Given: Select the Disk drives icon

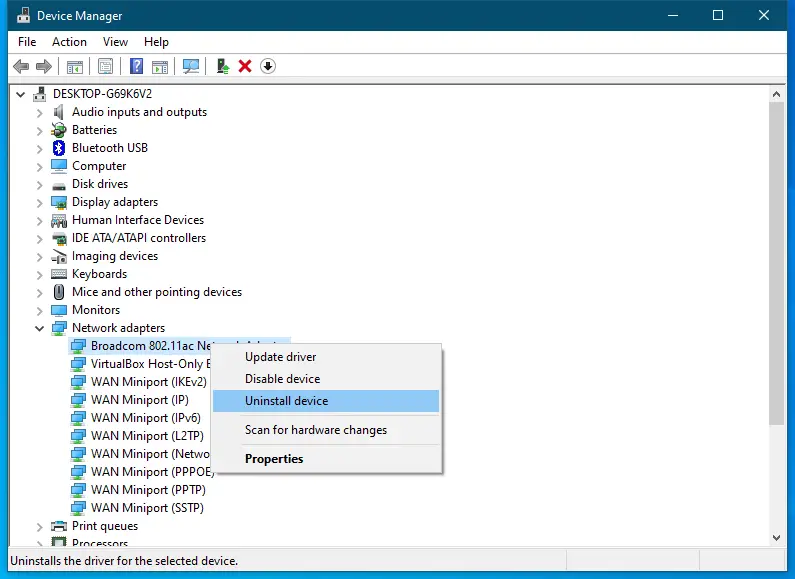Looking at the screenshot, I should click(x=59, y=186).
